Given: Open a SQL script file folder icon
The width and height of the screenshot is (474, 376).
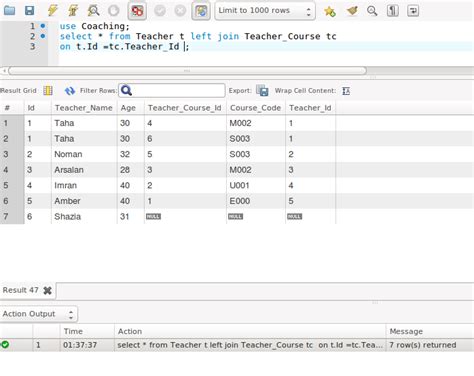Looking at the screenshot, I should coord(9,10).
